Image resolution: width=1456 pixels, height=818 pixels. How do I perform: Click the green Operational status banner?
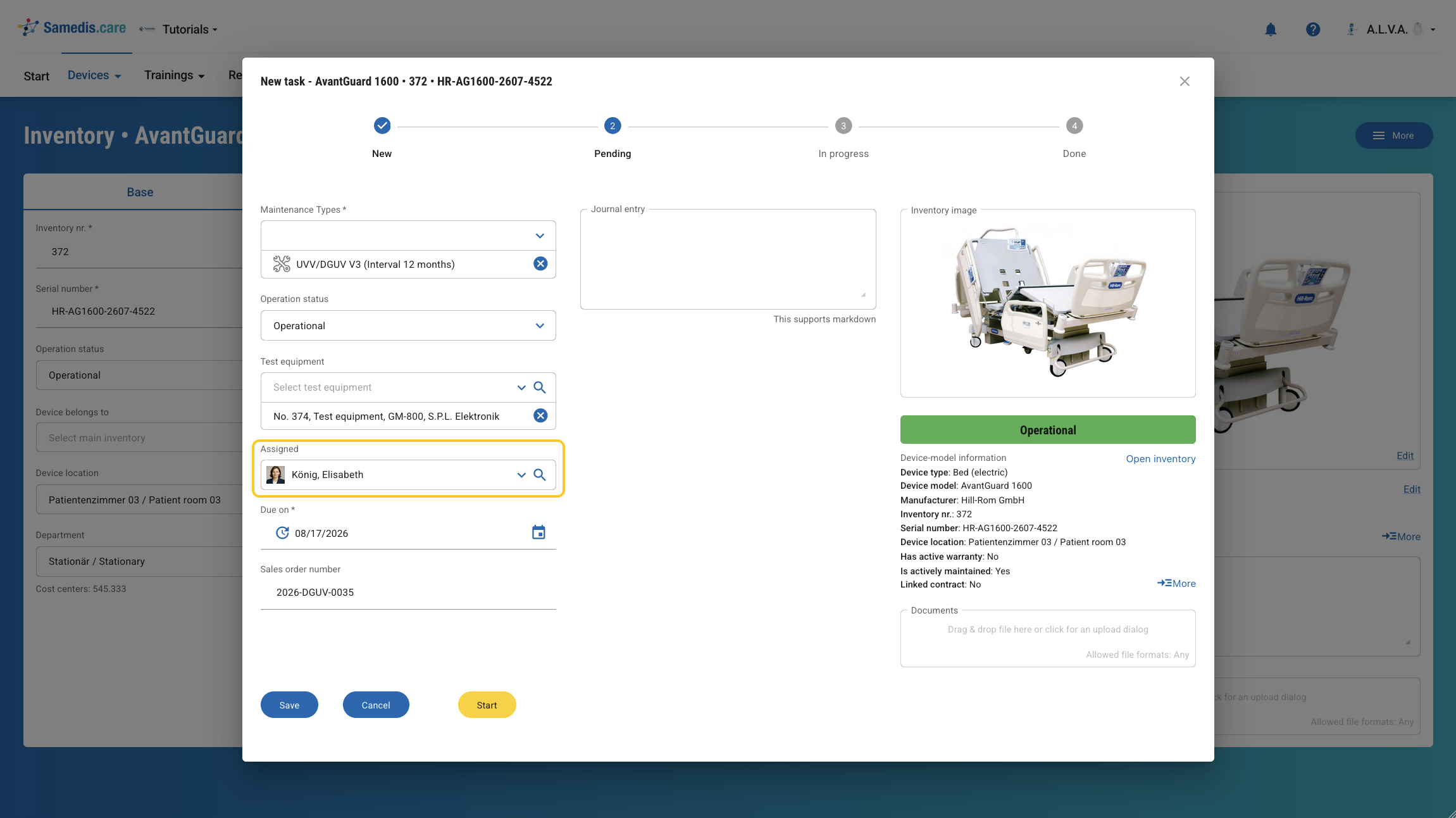click(1048, 430)
